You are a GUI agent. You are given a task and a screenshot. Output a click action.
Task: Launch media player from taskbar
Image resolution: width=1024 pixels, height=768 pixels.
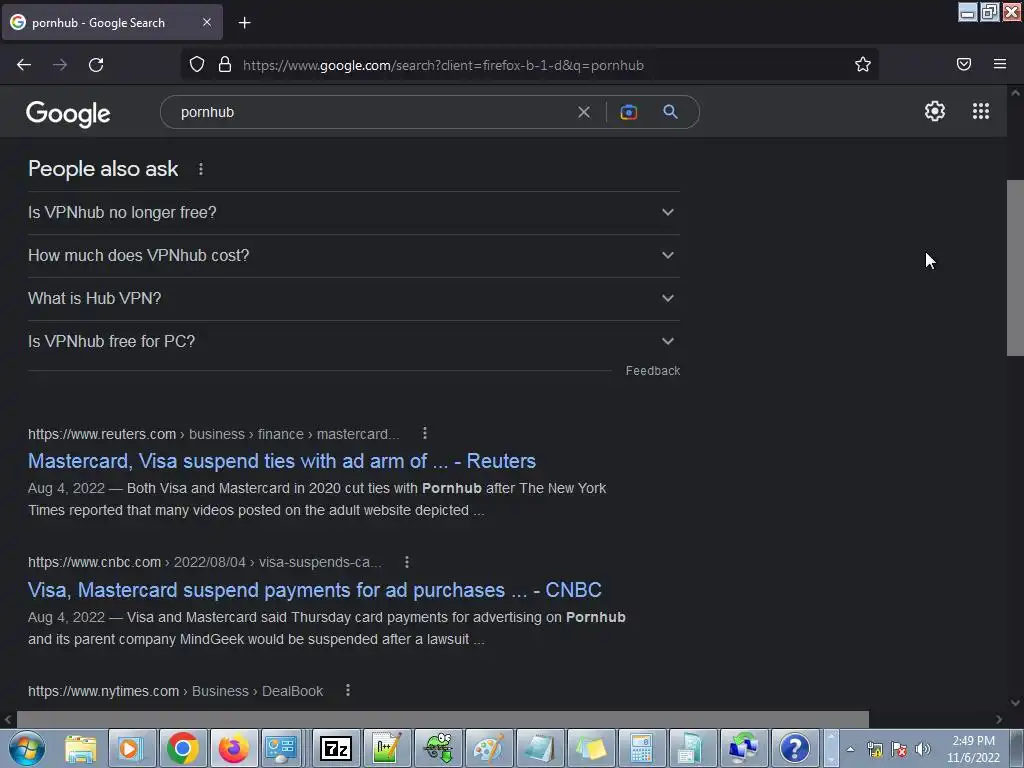131,748
